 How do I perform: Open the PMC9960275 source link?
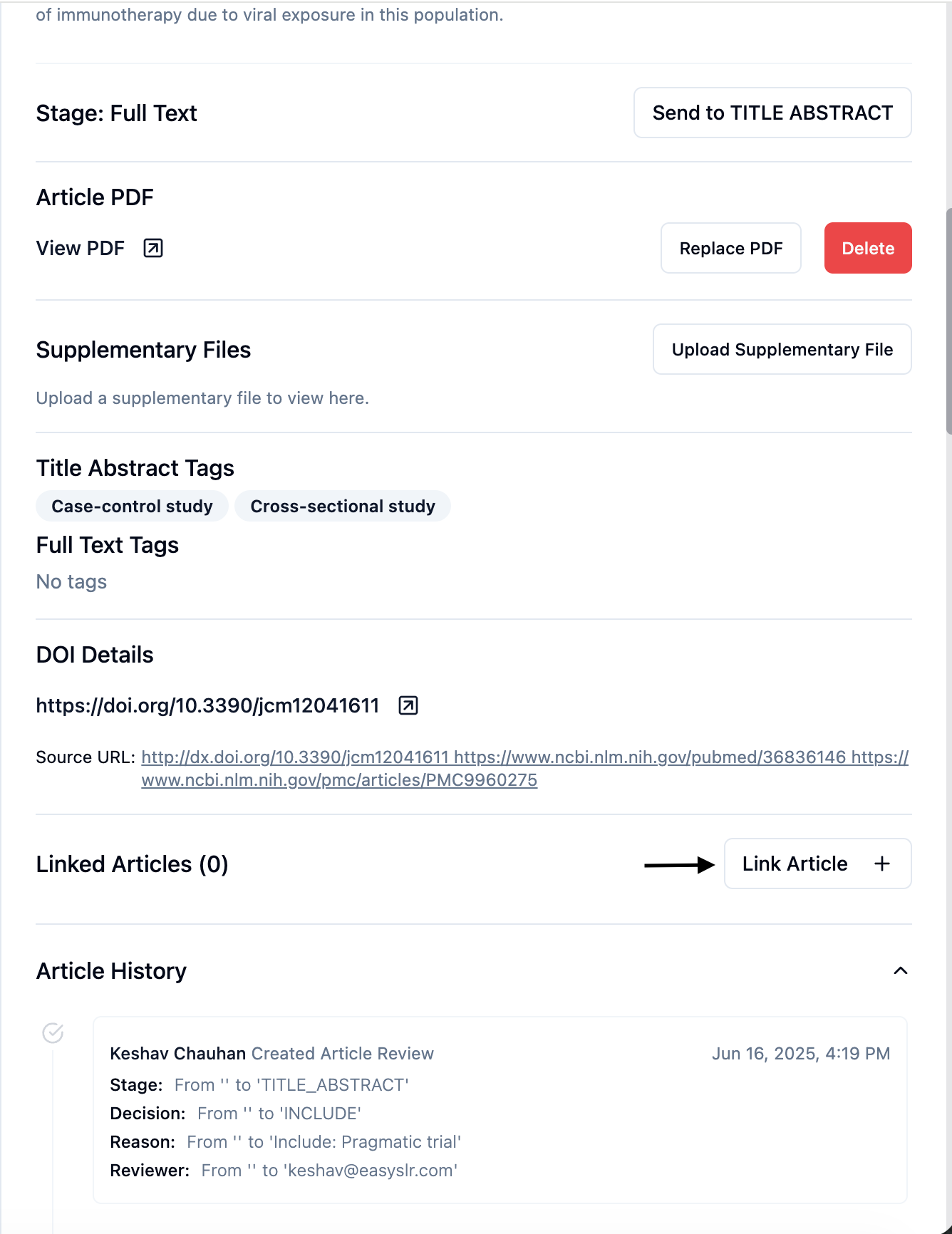[x=339, y=780]
